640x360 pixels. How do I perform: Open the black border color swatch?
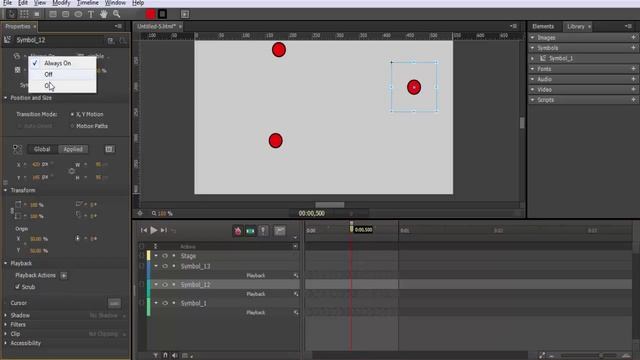coord(162,14)
